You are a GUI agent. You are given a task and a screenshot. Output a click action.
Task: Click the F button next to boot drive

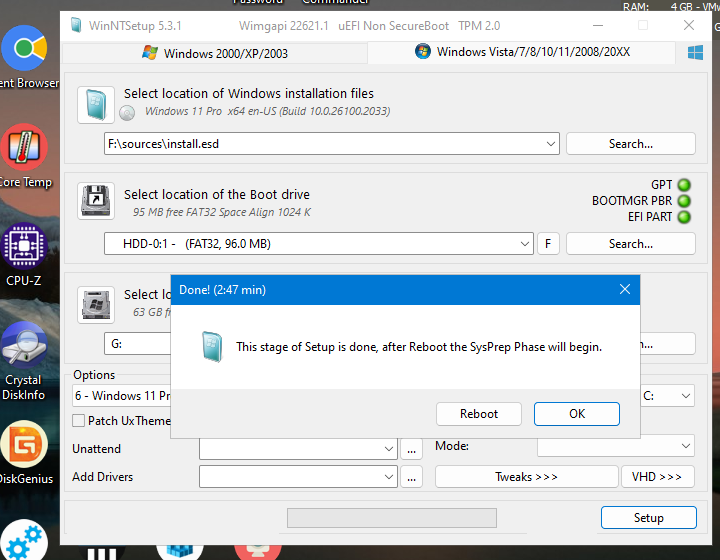click(x=548, y=244)
